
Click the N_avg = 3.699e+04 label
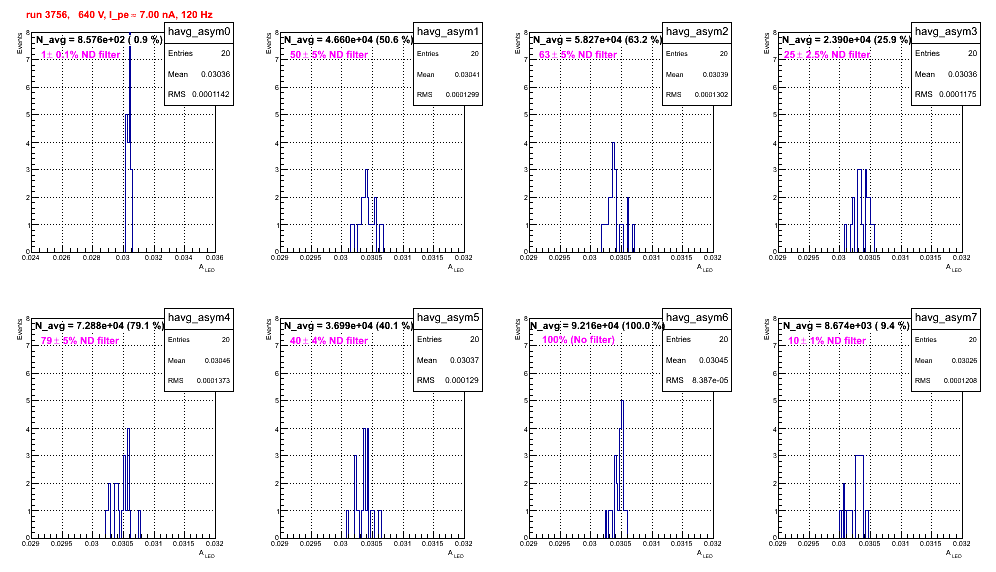tap(347, 326)
